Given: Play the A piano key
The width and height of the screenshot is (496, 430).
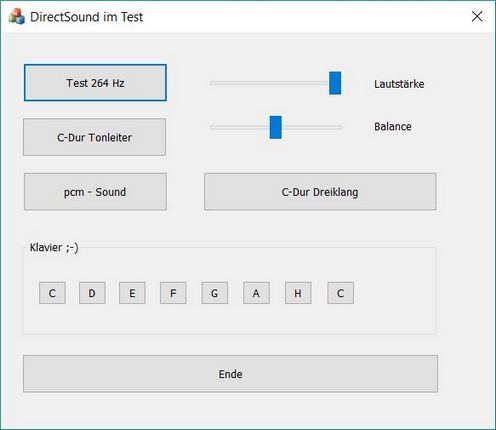Looking at the screenshot, I should tap(256, 293).
